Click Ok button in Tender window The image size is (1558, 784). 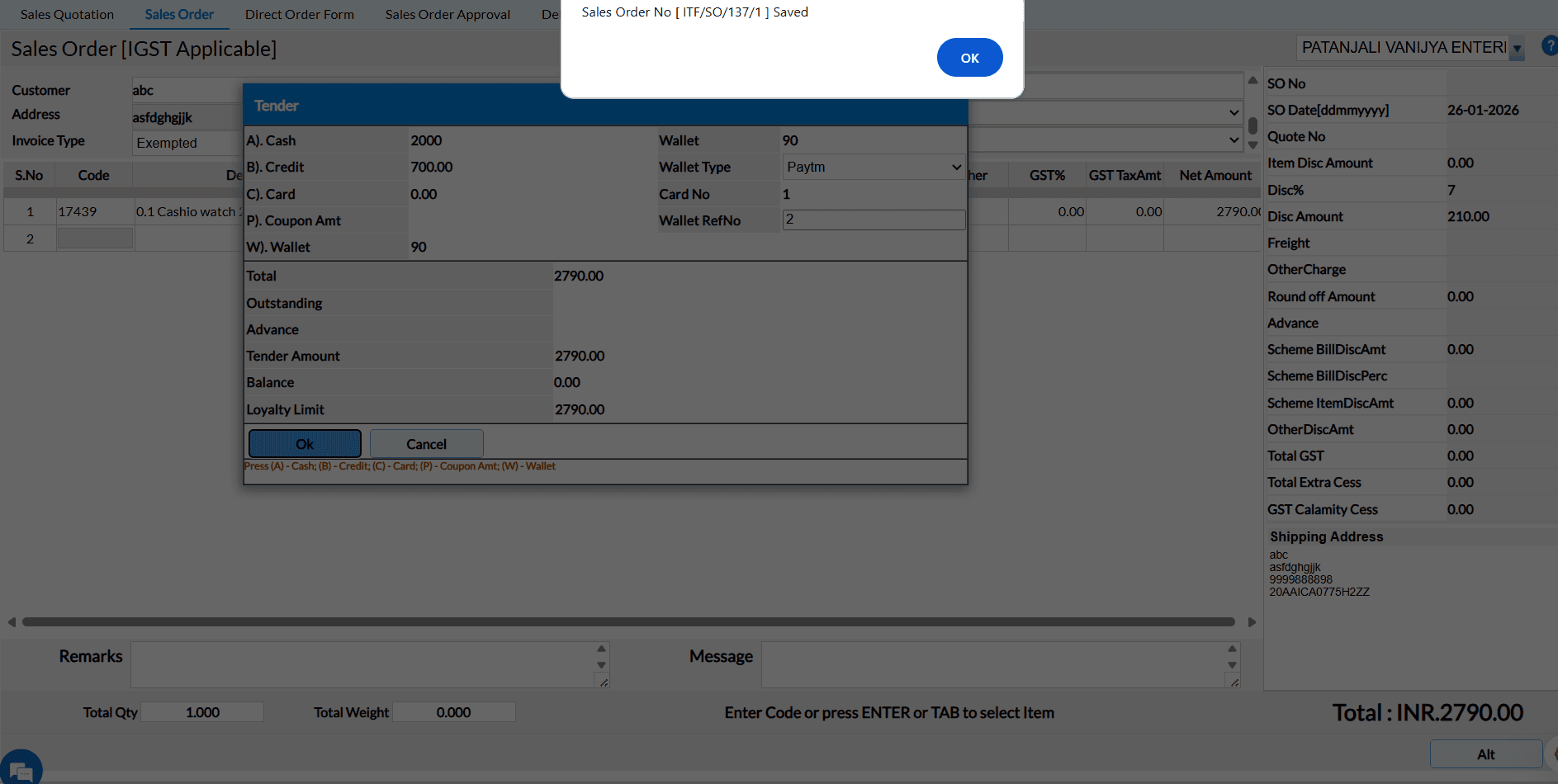[305, 444]
